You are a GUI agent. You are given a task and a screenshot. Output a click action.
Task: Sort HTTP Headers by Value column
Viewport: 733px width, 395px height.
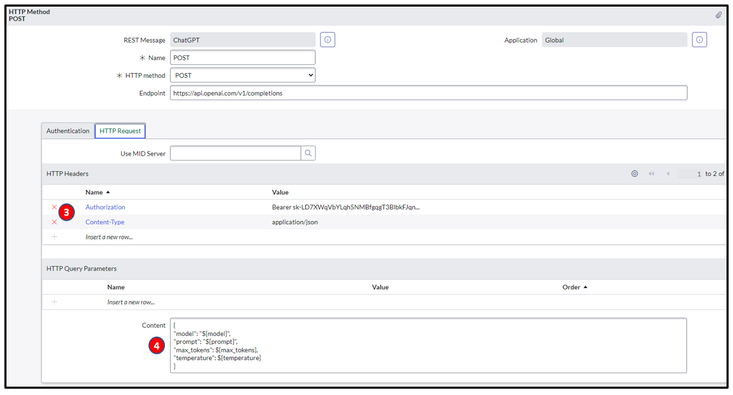point(280,192)
